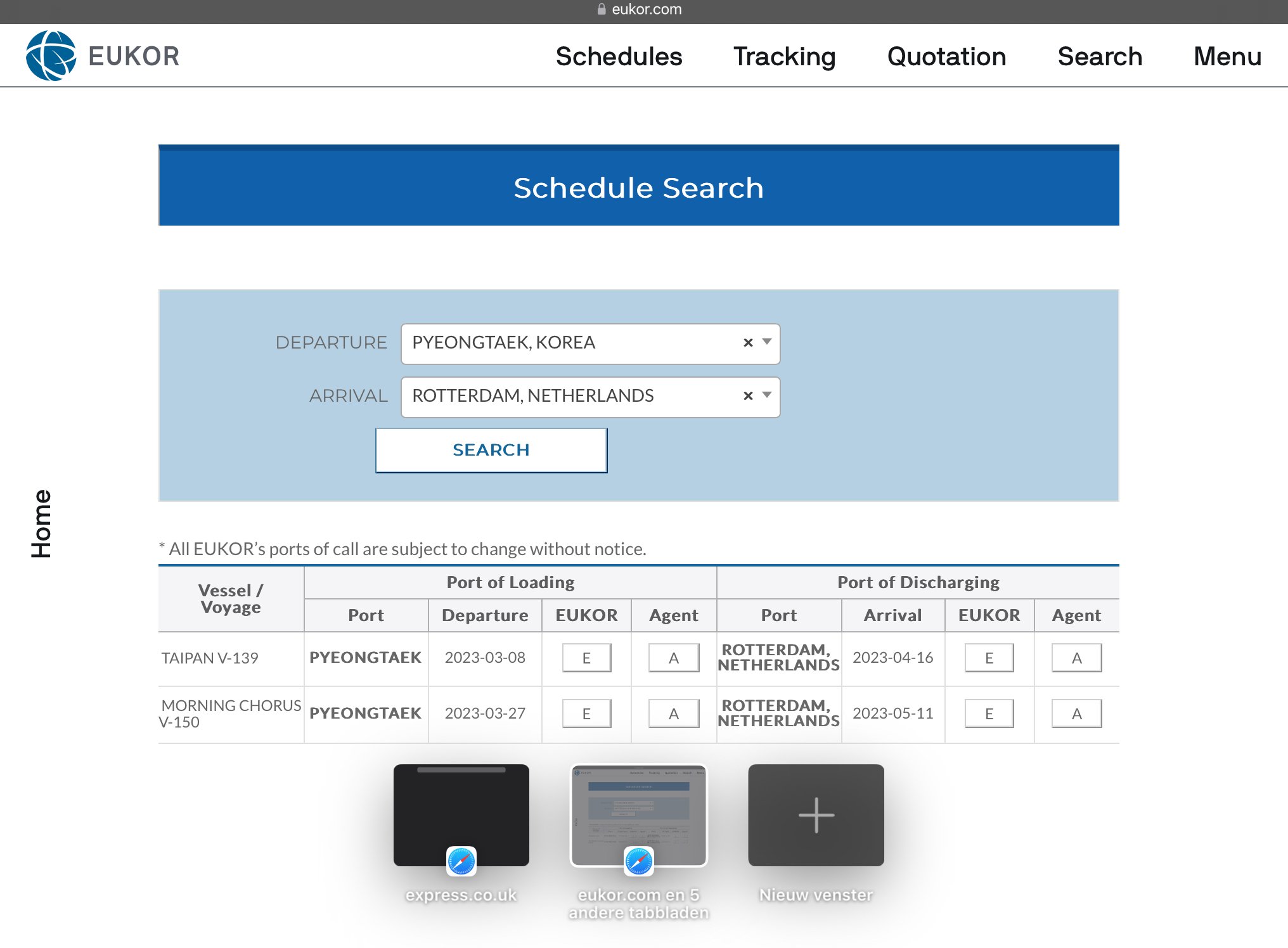Click loading Agent A button for TAIPAN V-139
The image size is (1288, 948).
click(673, 658)
